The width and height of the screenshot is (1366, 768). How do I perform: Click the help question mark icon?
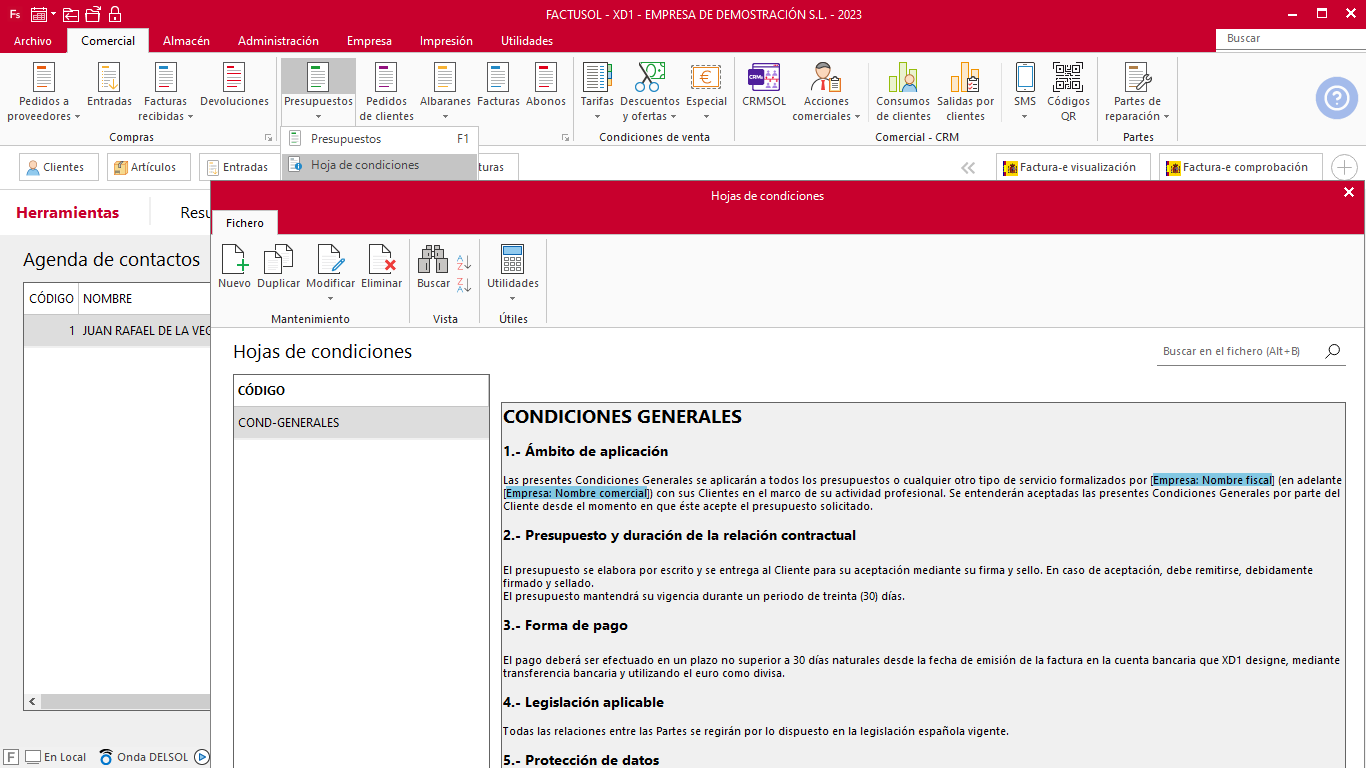pos(1336,98)
